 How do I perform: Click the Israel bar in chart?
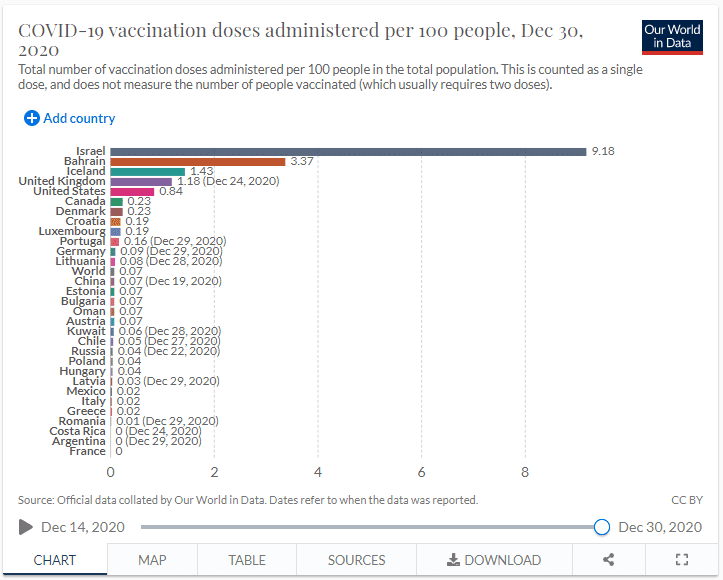point(348,152)
